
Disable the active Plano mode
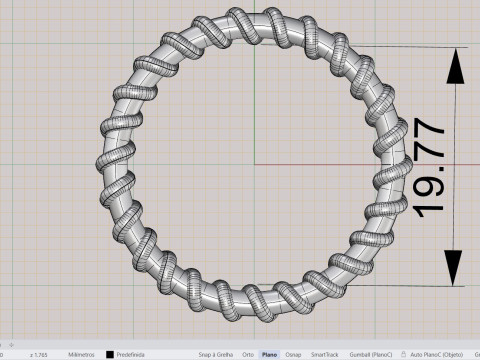(269, 355)
